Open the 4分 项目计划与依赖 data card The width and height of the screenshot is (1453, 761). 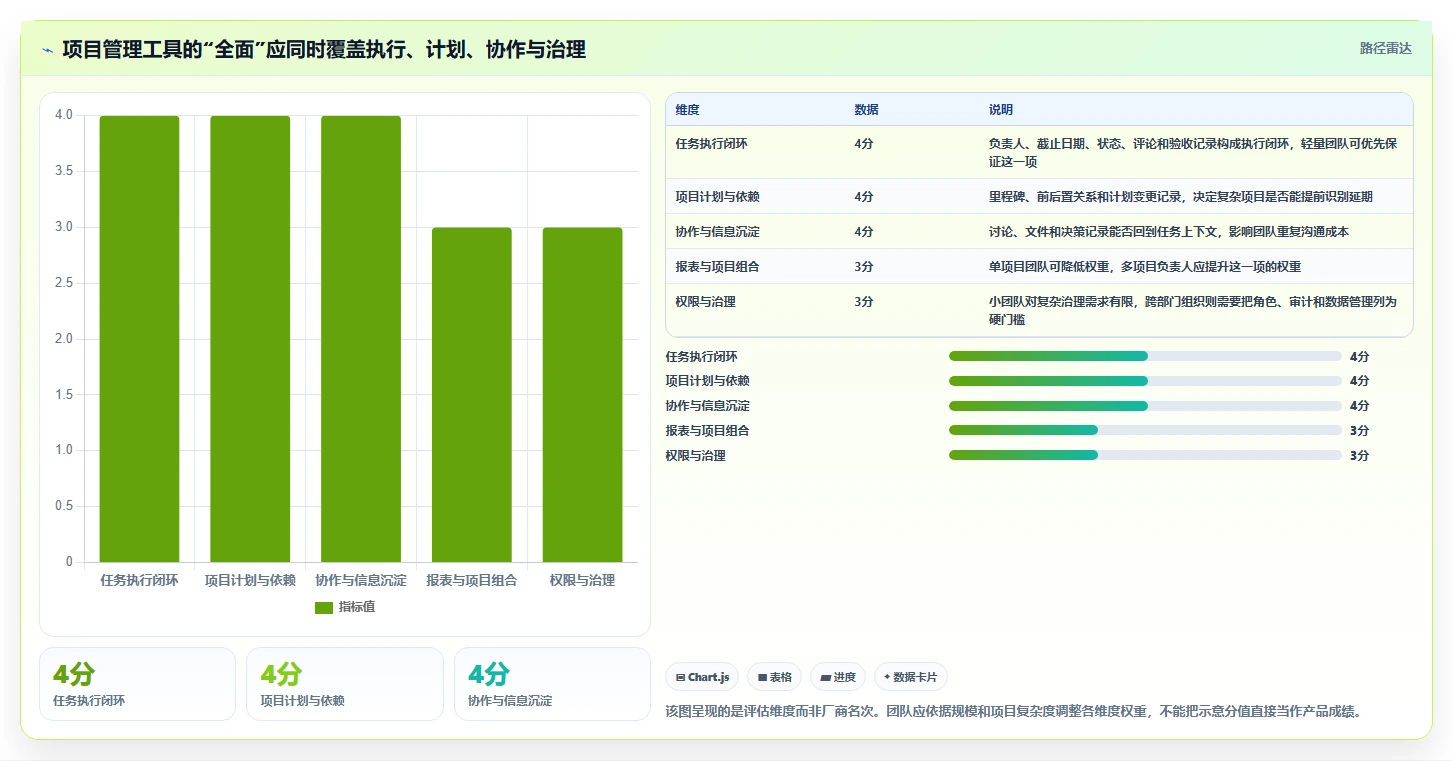pos(344,684)
